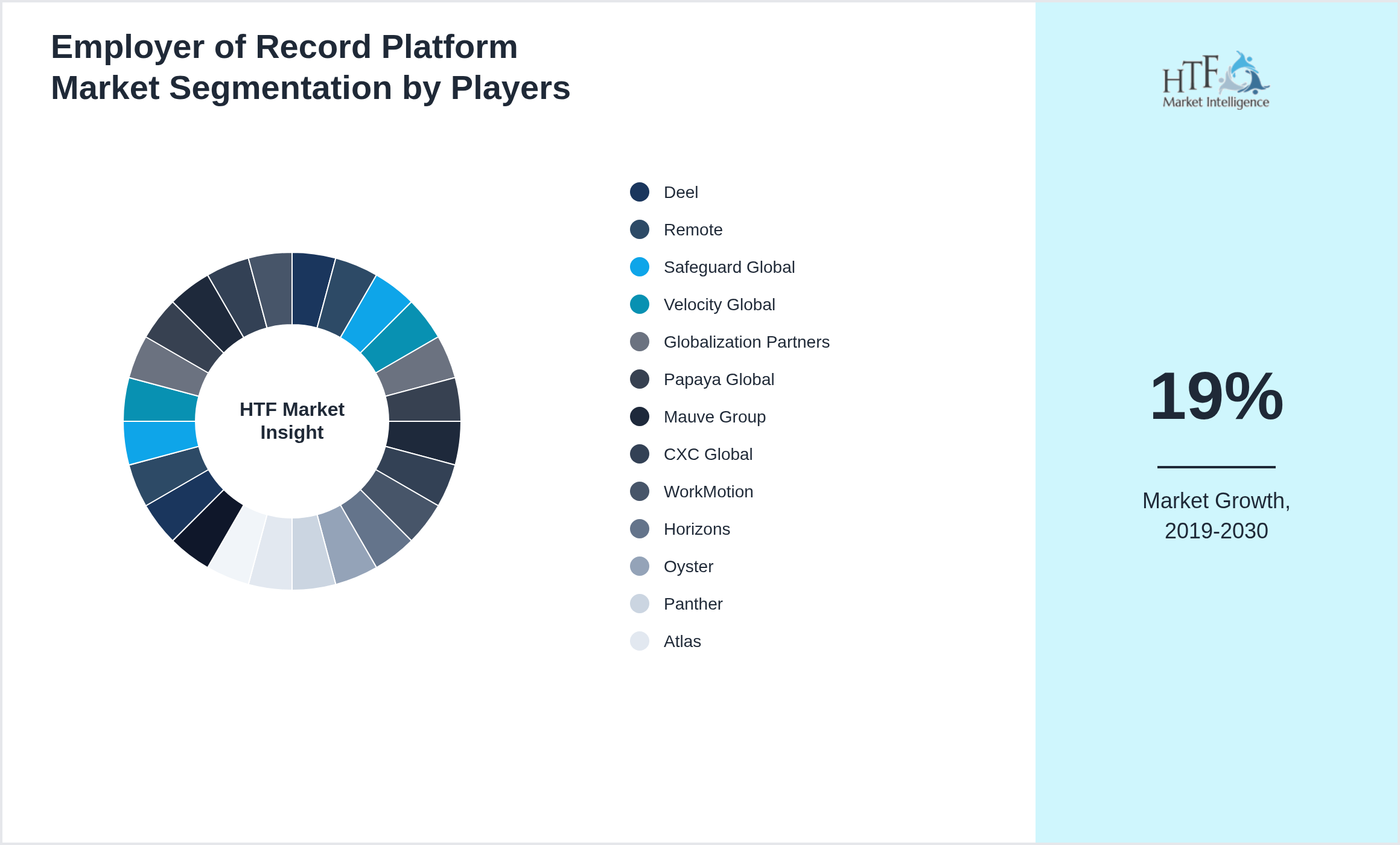
Task: Click the Employer of Record Platform chart title
Action: click(311, 67)
